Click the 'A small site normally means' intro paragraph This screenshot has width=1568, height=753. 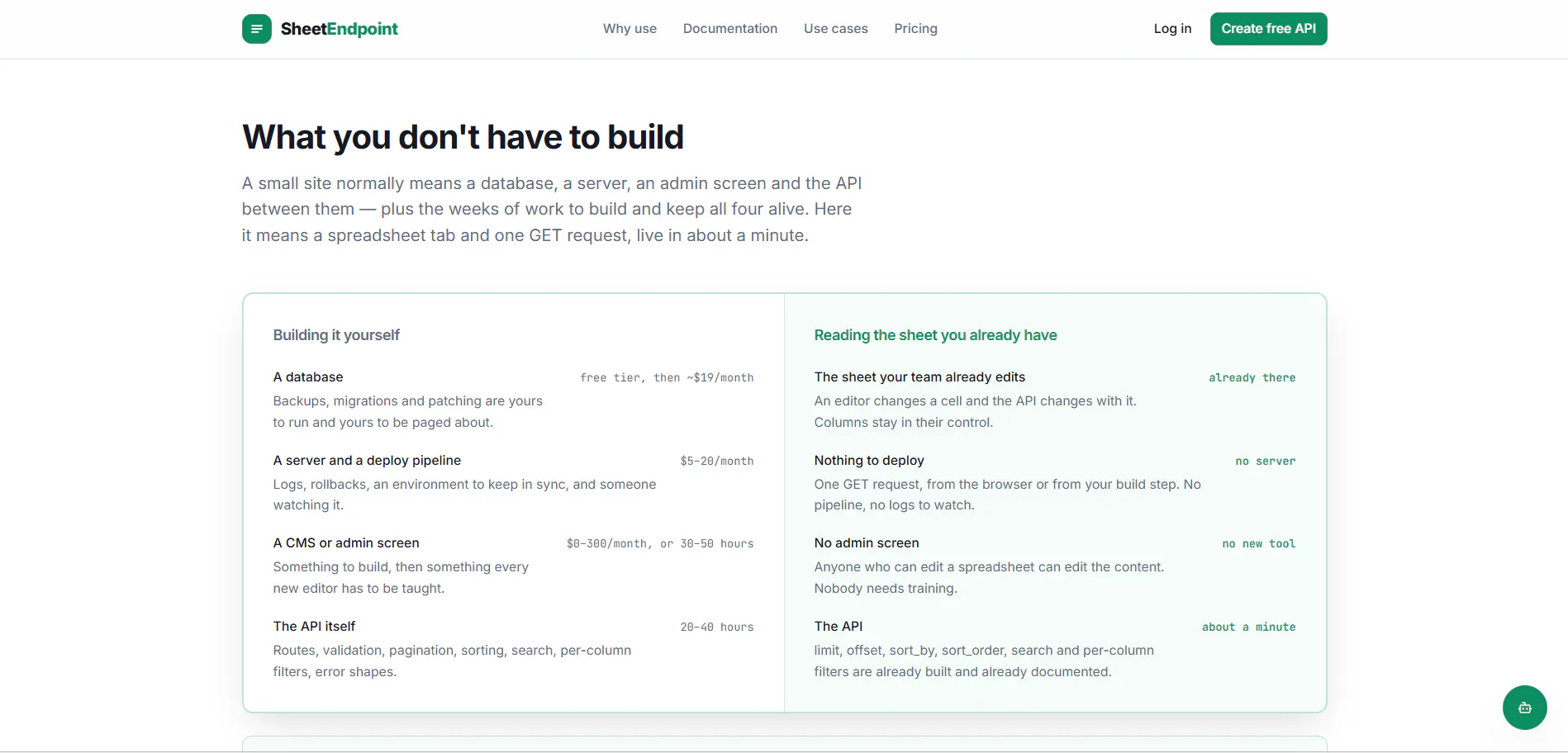click(552, 210)
